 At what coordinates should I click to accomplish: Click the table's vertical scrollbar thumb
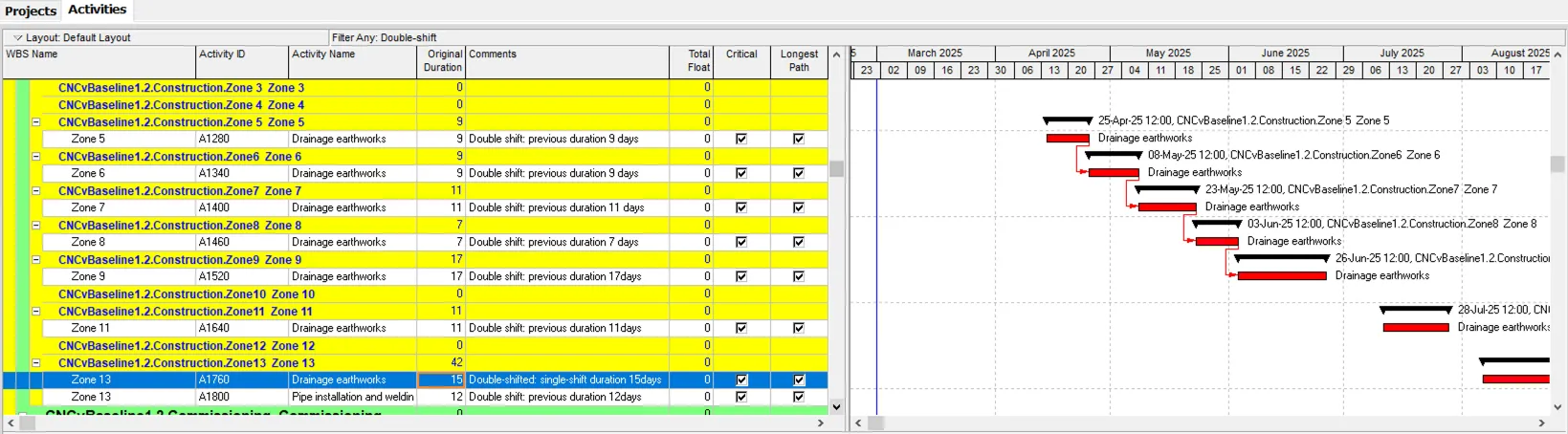[x=836, y=169]
